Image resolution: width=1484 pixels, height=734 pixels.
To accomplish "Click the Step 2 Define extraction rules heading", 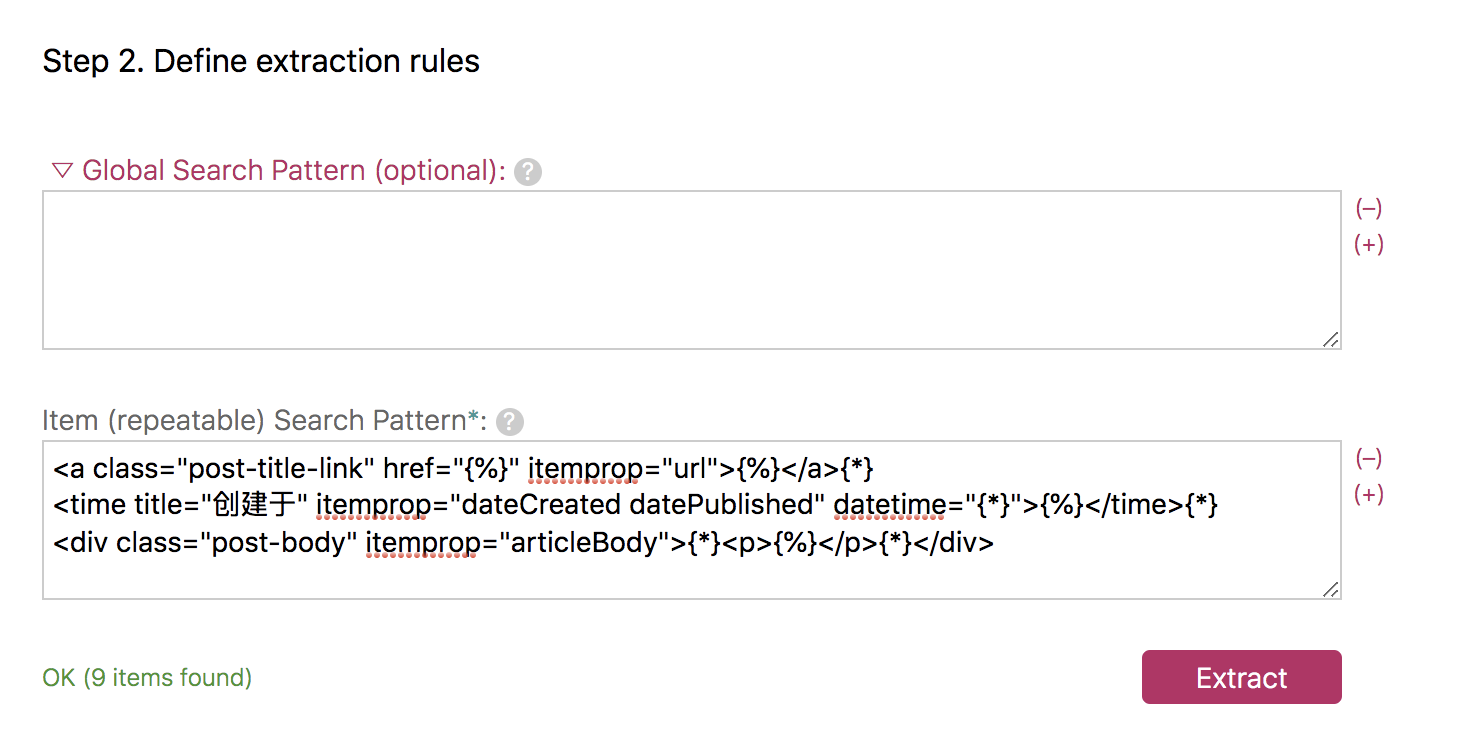I will tap(261, 62).
